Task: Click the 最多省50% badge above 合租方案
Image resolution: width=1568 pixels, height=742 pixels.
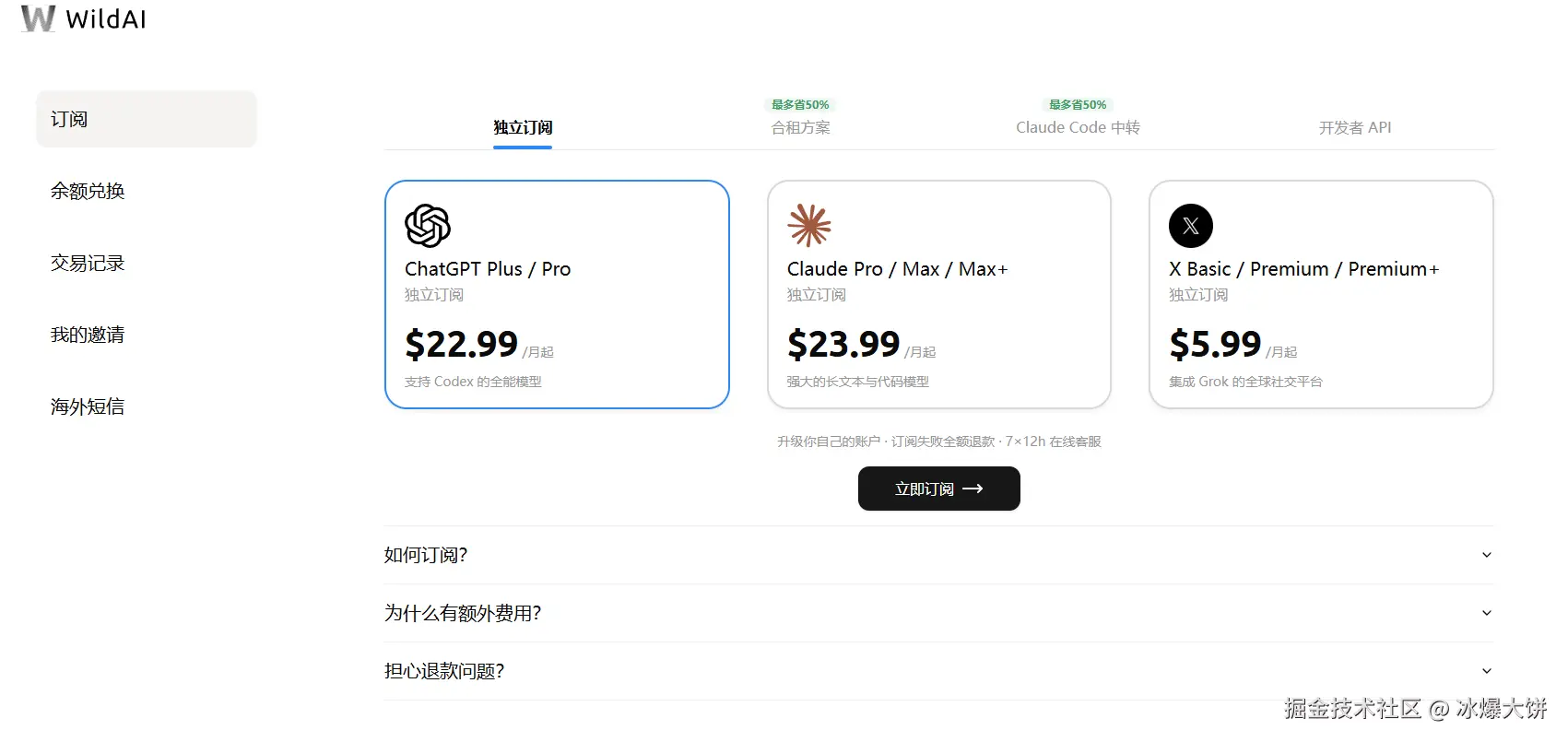Action: tap(800, 105)
